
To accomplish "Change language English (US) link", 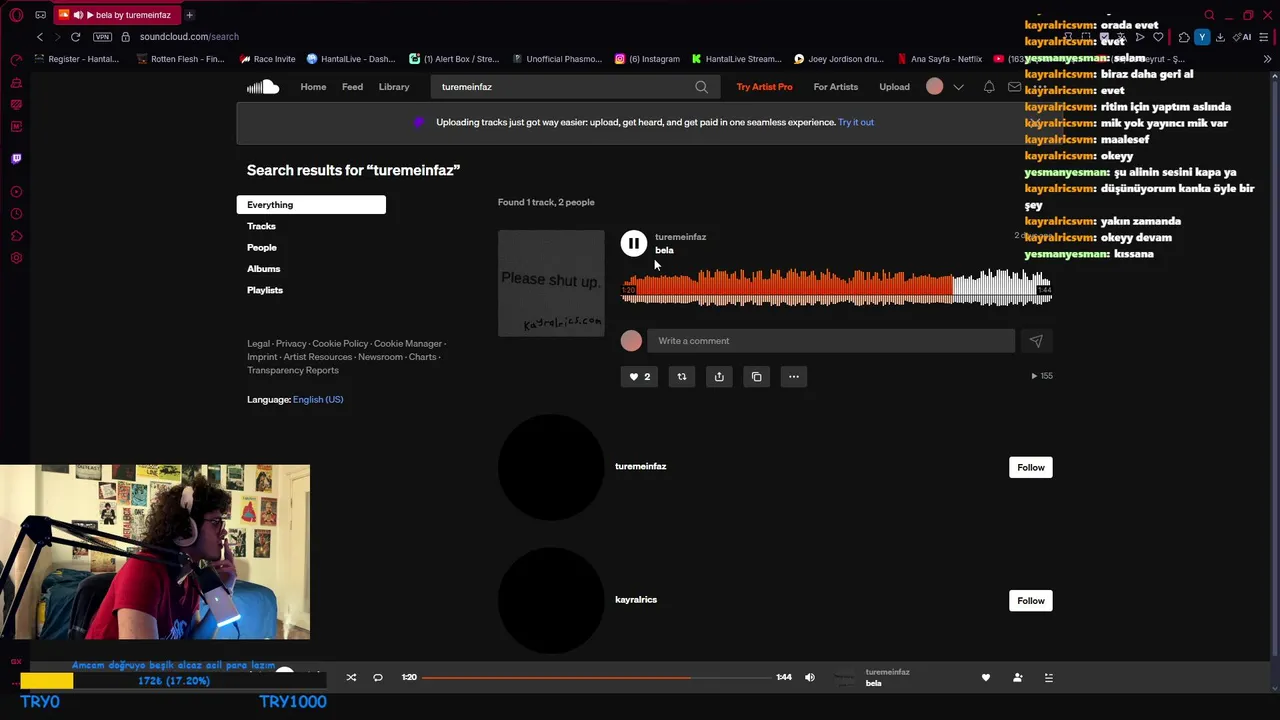I will tap(318, 399).
